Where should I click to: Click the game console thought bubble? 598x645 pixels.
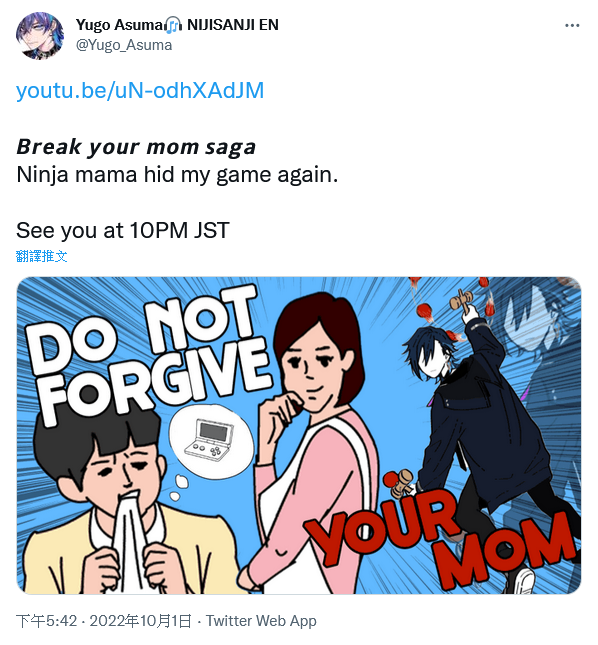point(211,443)
